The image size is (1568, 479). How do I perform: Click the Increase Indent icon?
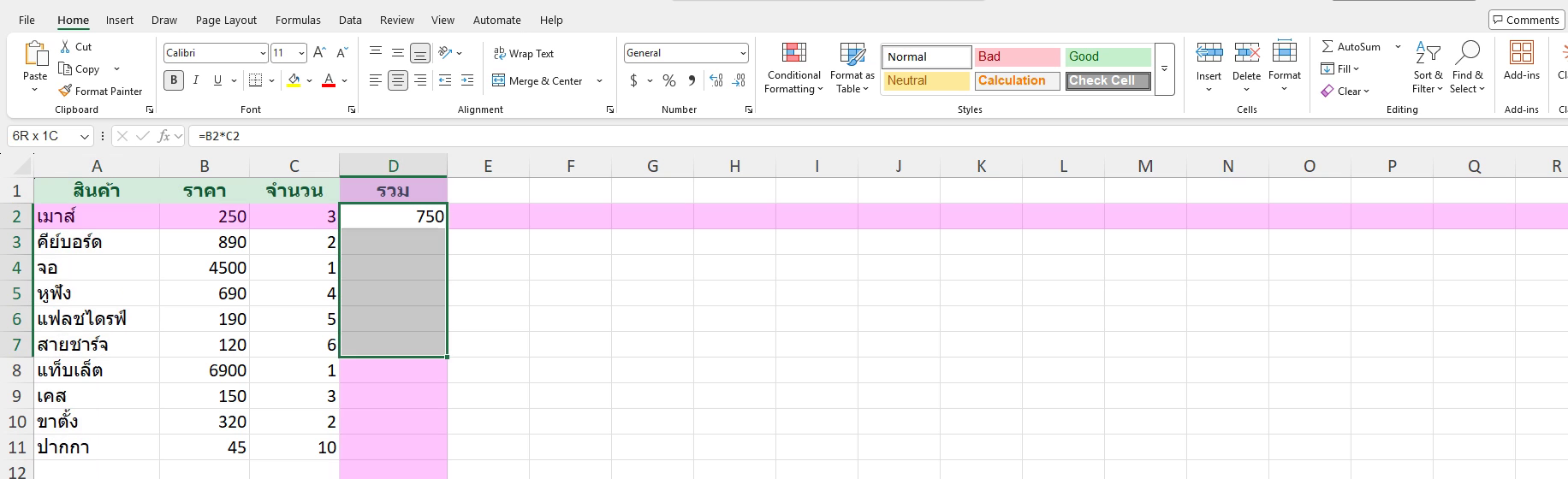tap(467, 80)
